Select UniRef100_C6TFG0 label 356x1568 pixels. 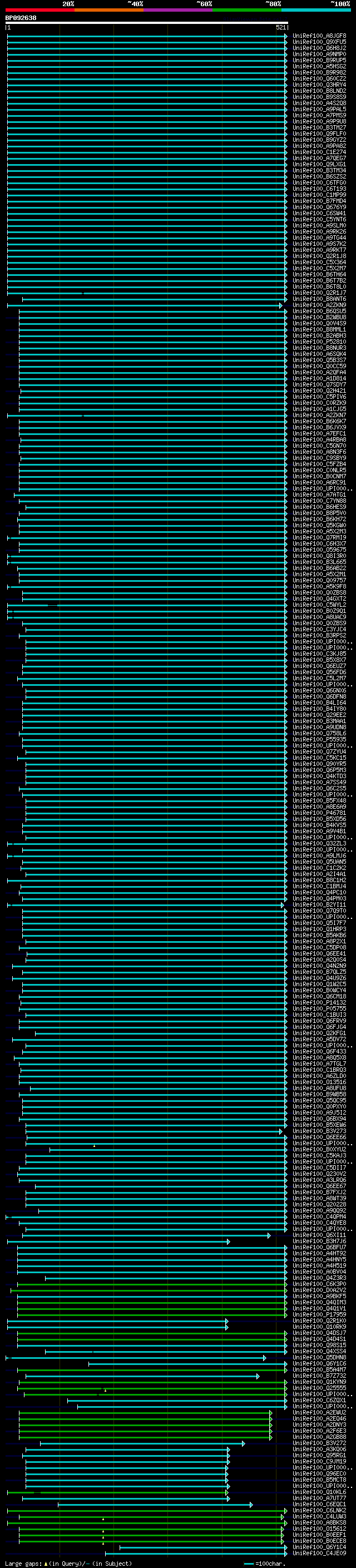pyautogui.click(x=319, y=182)
